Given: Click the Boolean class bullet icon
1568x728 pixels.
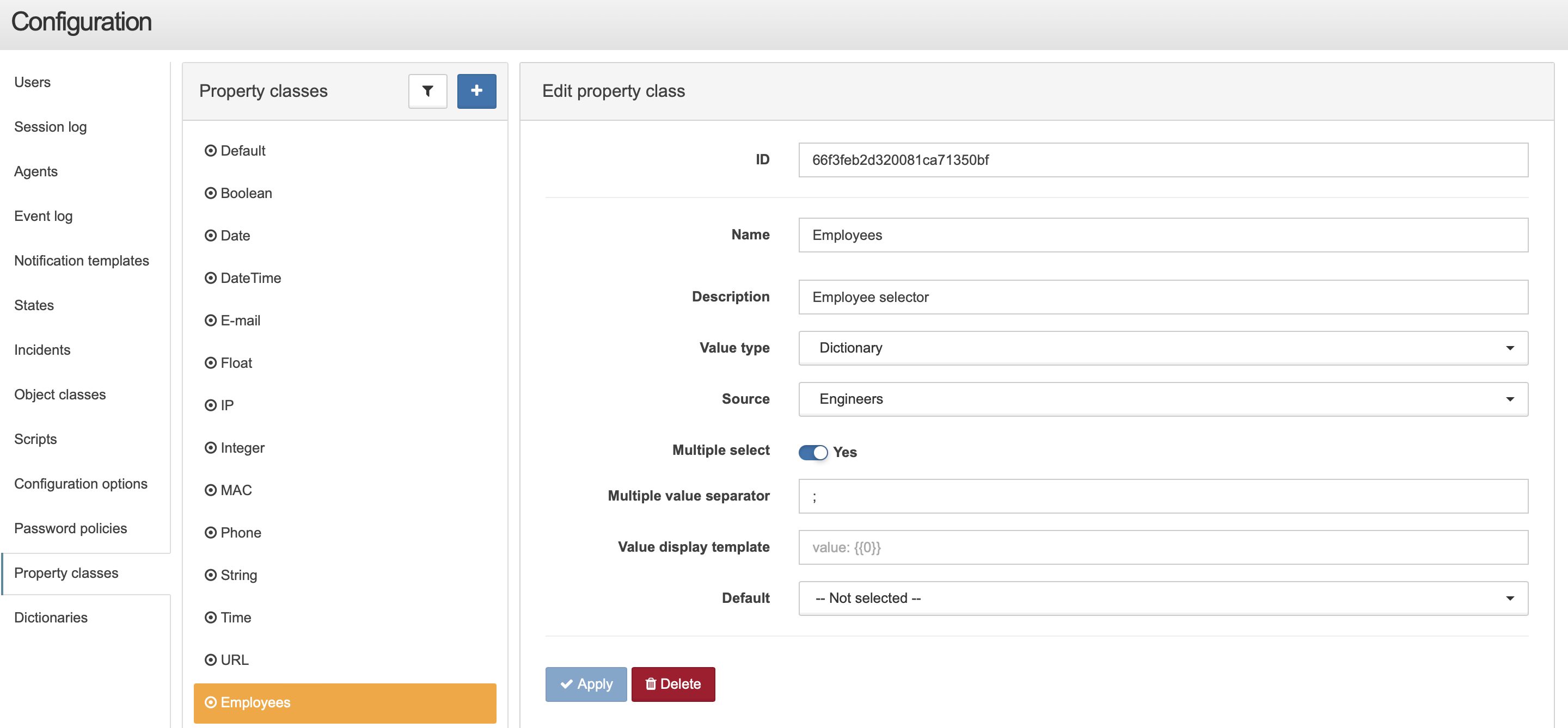Looking at the screenshot, I should click(x=211, y=193).
